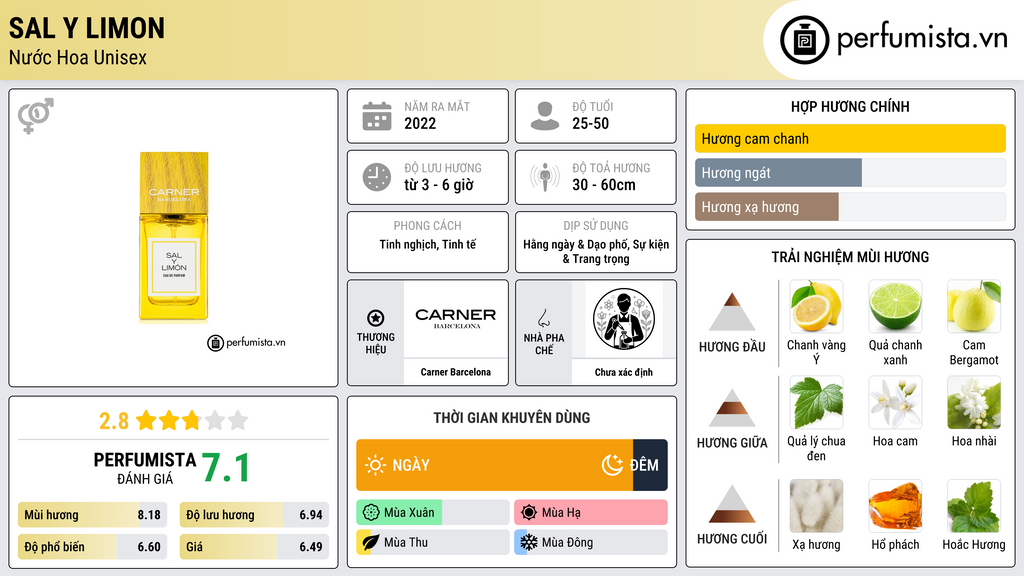The height and width of the screenshot is (576, 1024).
Task: Click the Thời gian khuyên dùng heading
Action: (x=512, y=418)
